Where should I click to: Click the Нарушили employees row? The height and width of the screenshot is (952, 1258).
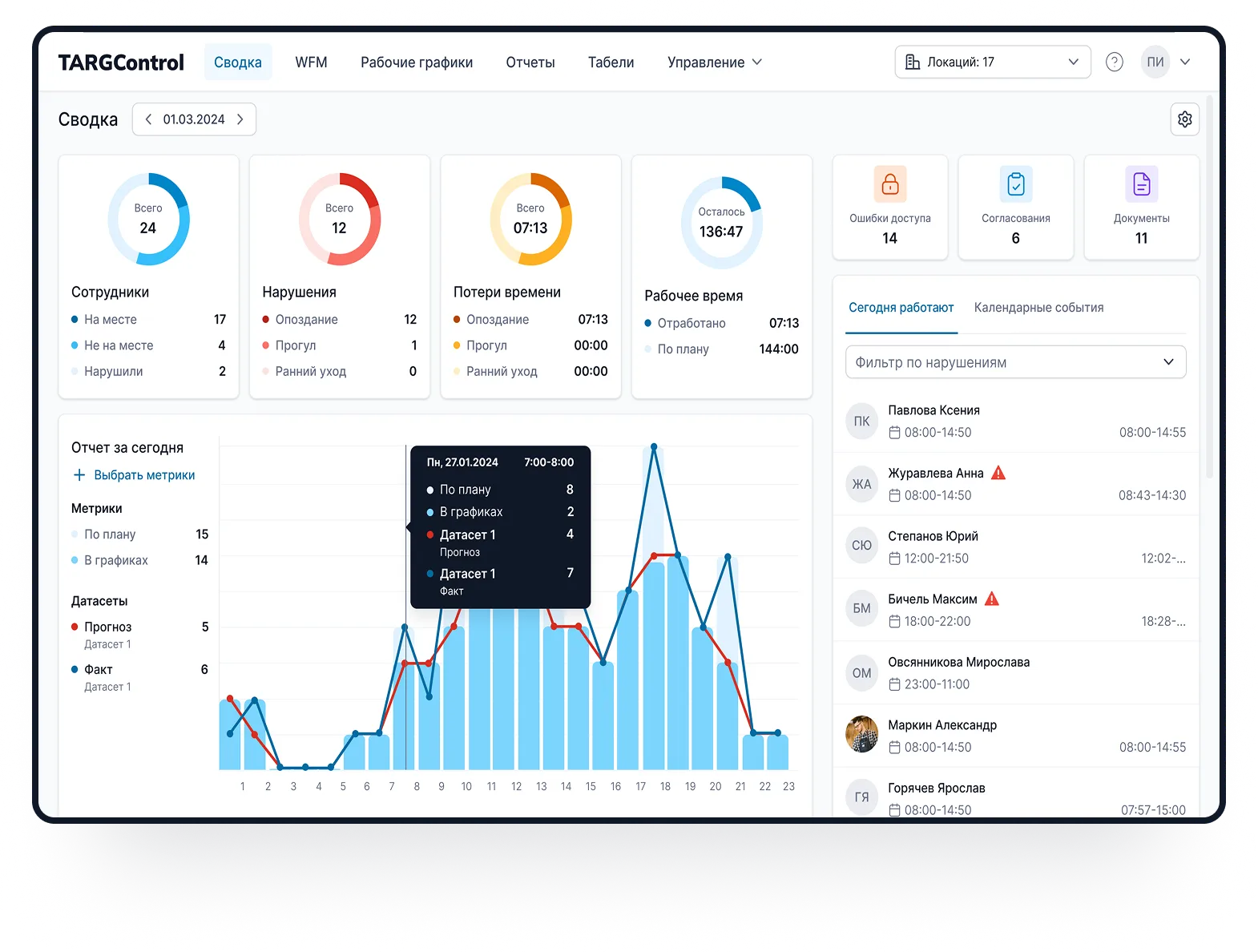pos(148,371)
